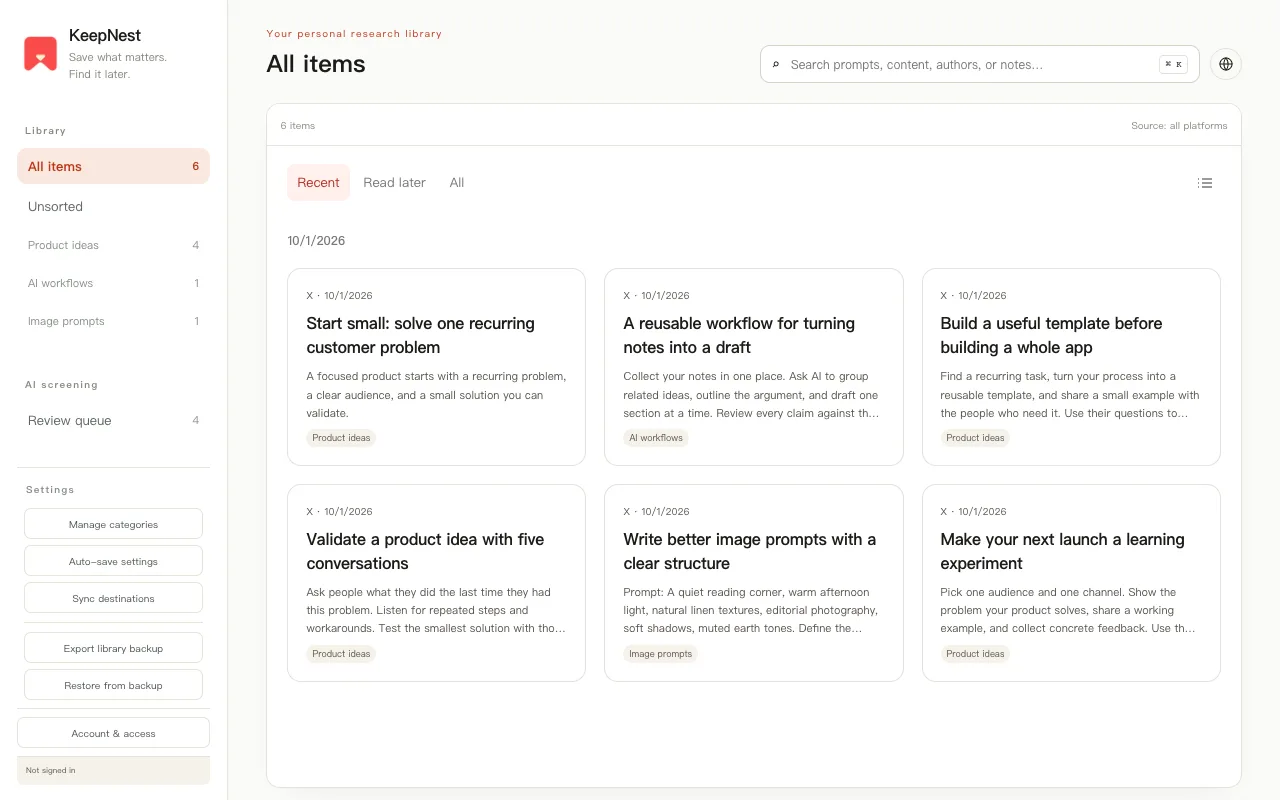Click the ⌘K shortcut badge
This screenshot has width=1280, height=800.
tap(1173, 64)
